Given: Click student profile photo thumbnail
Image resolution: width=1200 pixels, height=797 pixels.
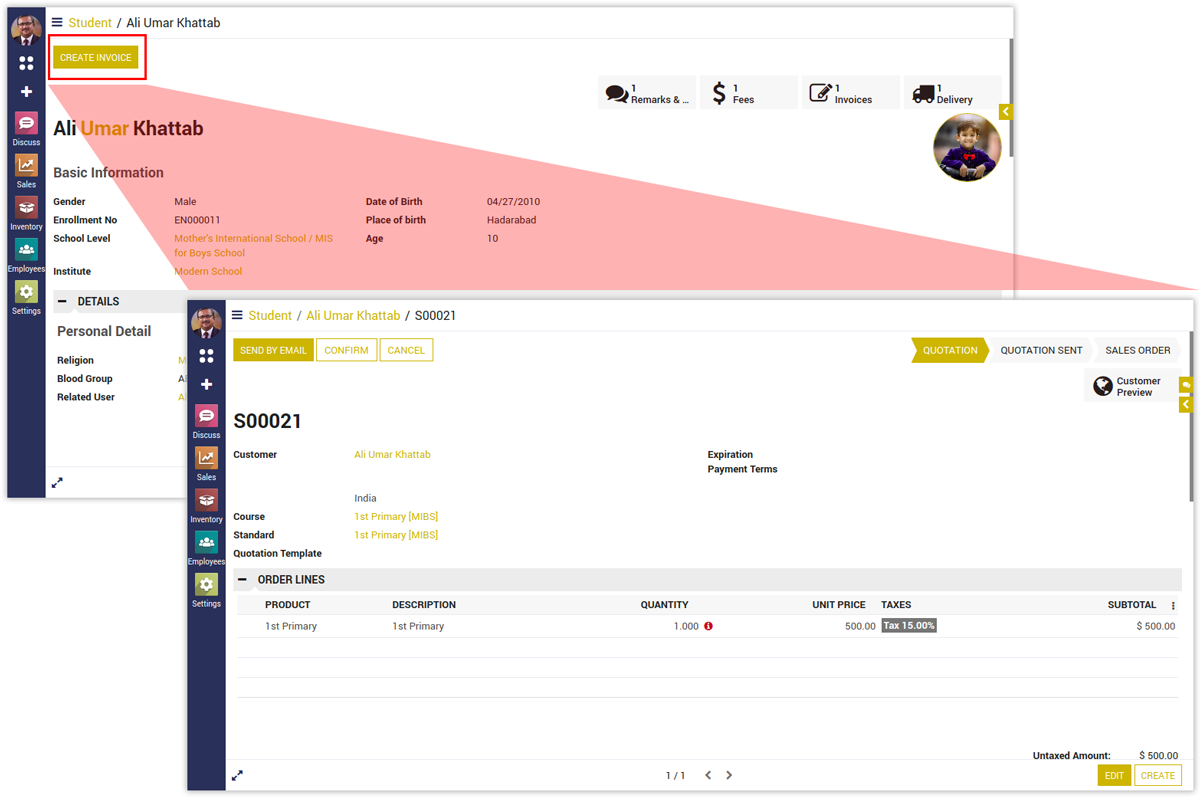Looking at the screenshot, I should [966, 147].
